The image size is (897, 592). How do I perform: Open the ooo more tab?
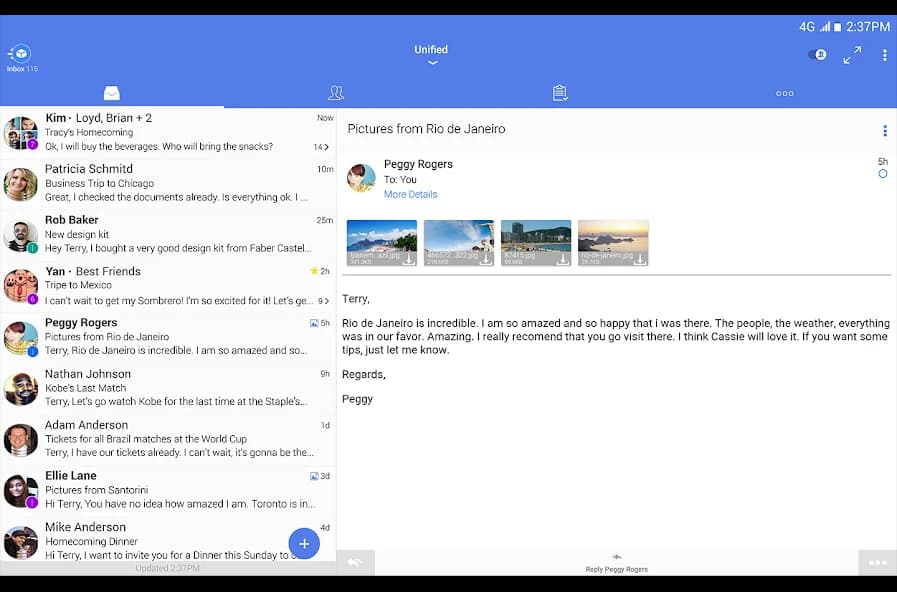tap(784, 92)
